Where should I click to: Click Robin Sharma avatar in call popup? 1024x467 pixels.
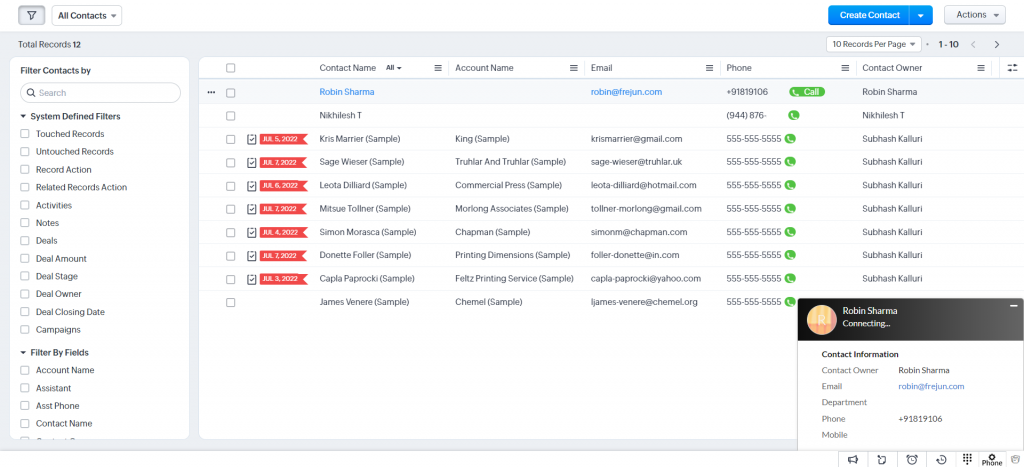(x=822, y=319)
